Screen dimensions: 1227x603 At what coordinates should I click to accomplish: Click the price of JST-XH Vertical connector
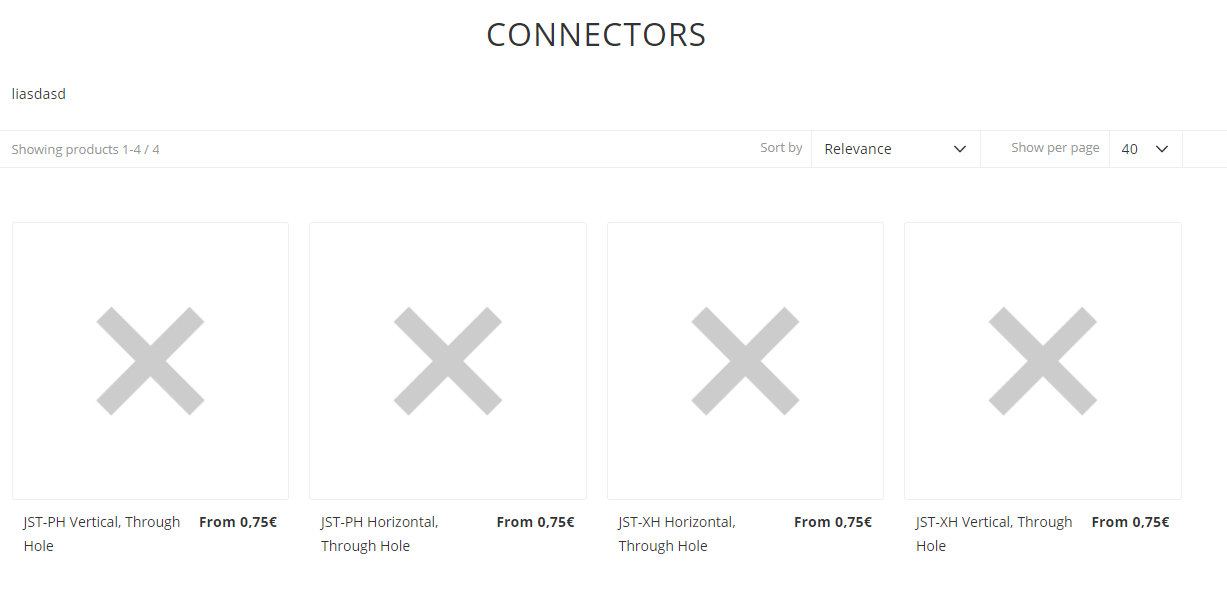(x=1130, y=522)
